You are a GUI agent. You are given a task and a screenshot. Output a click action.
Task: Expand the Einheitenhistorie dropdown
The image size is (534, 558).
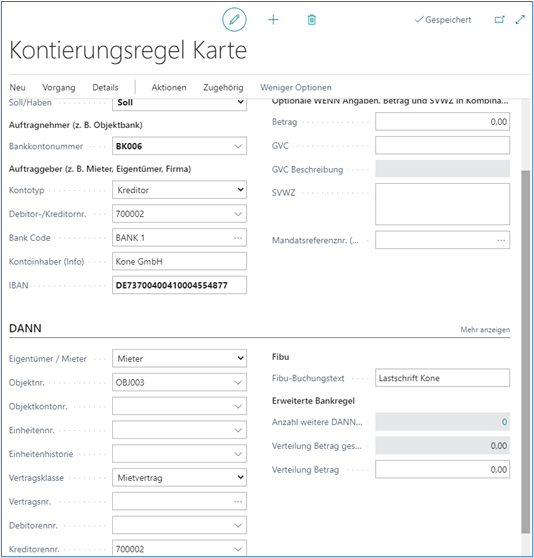tap(238, 454)
